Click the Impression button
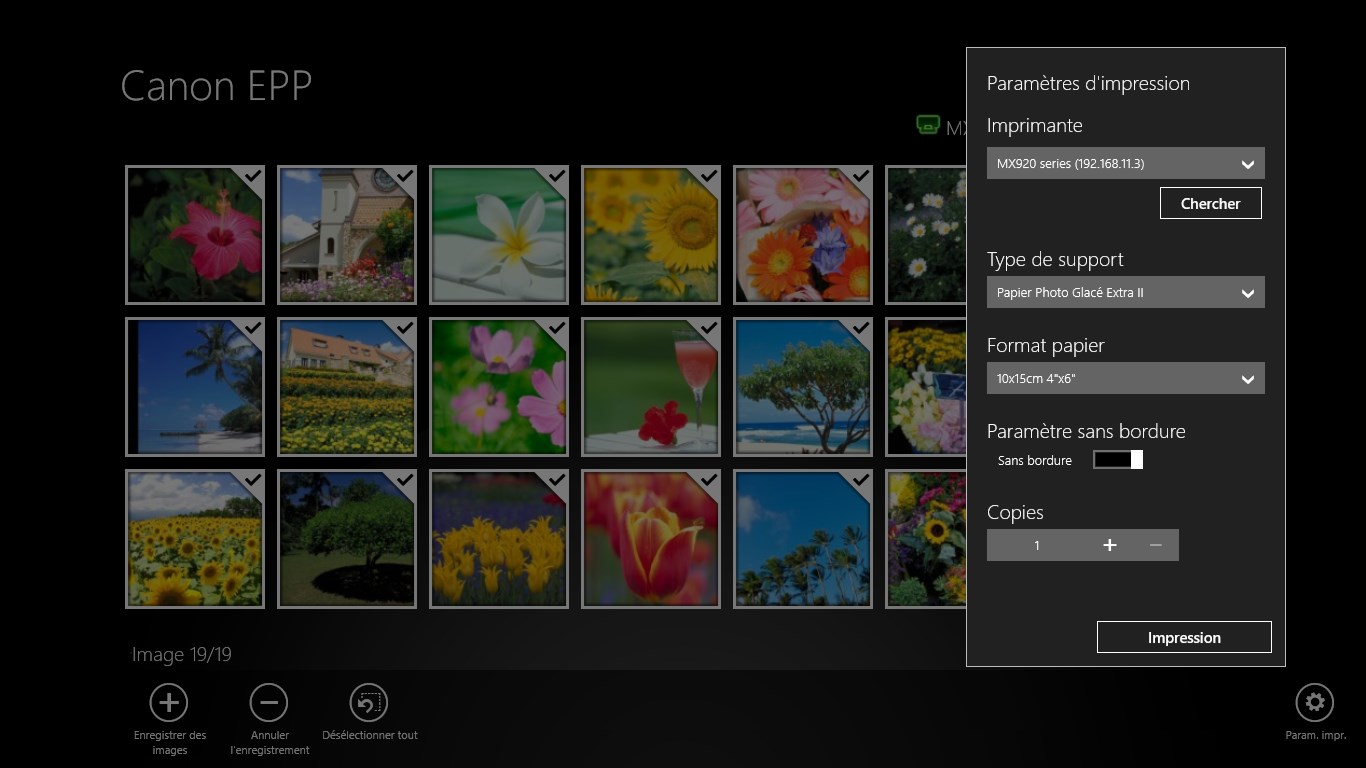 pos(1184,637)
